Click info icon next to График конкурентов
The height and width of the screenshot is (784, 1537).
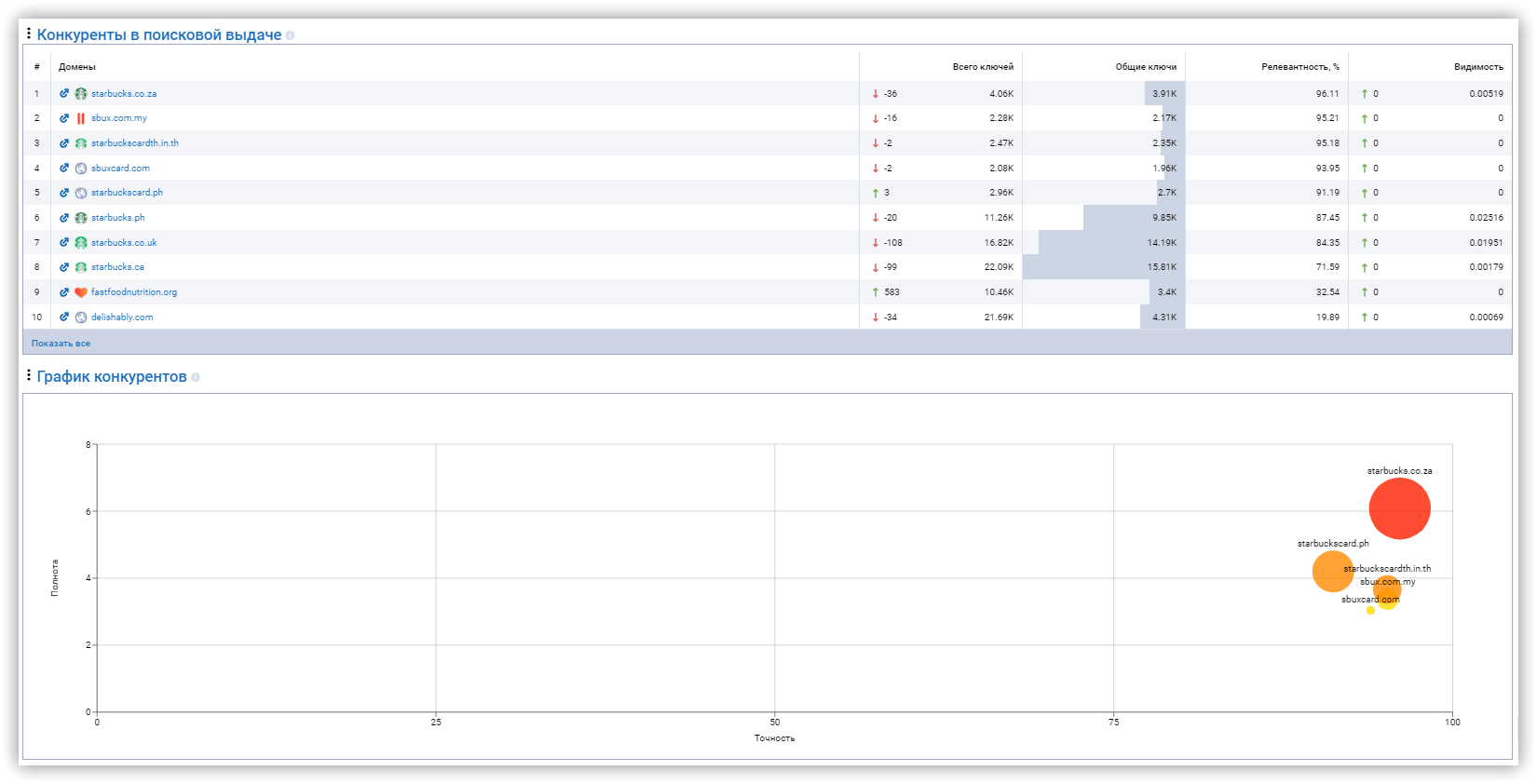[196, 377]
